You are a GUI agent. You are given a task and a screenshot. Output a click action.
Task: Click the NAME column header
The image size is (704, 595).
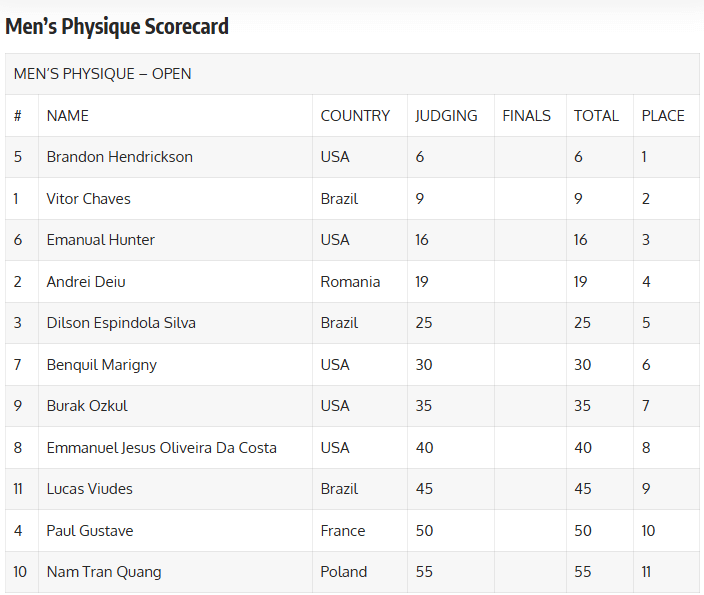tap(68, 116)
